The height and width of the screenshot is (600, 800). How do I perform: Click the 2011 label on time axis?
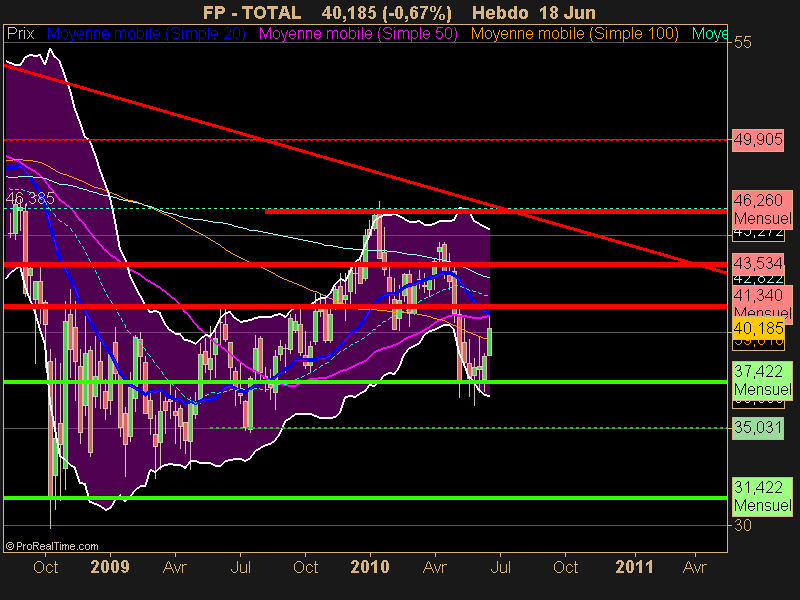click(634, 567)
